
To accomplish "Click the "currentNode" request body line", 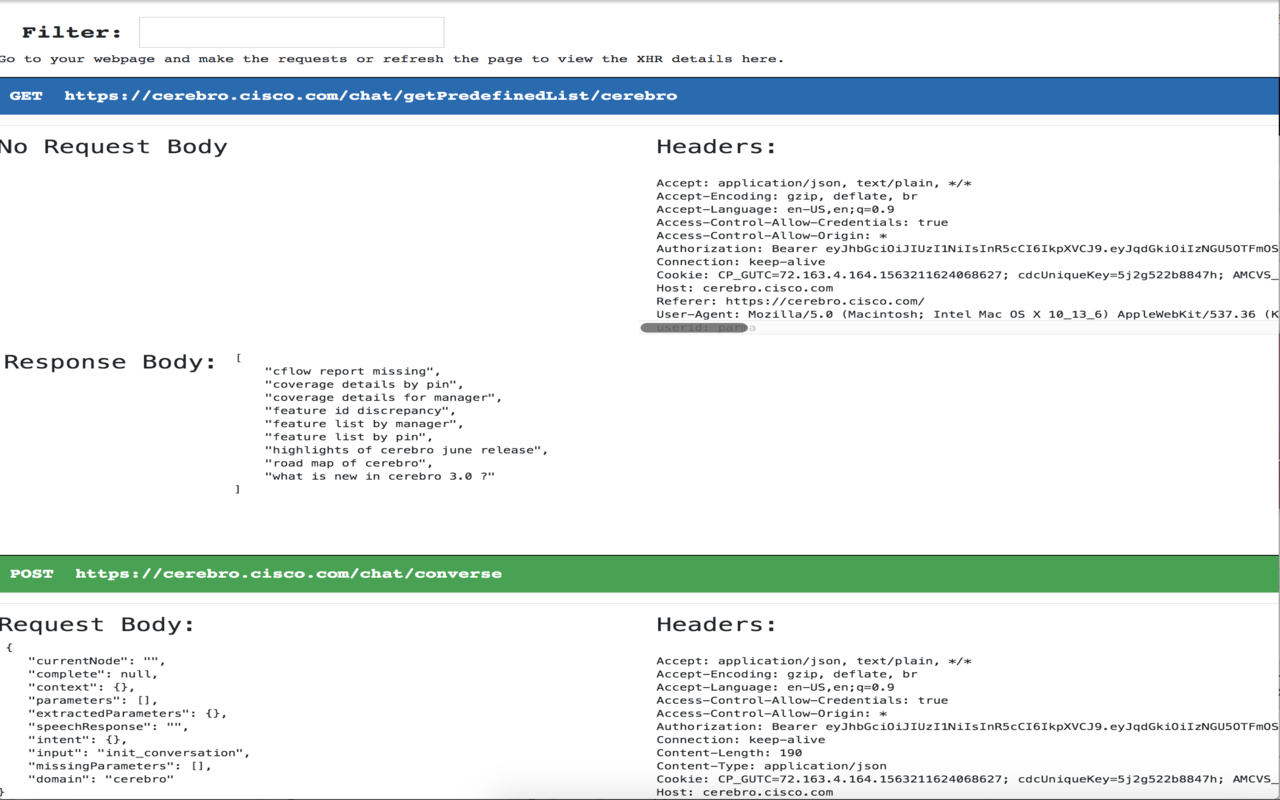I will click(x=97, y=661).
